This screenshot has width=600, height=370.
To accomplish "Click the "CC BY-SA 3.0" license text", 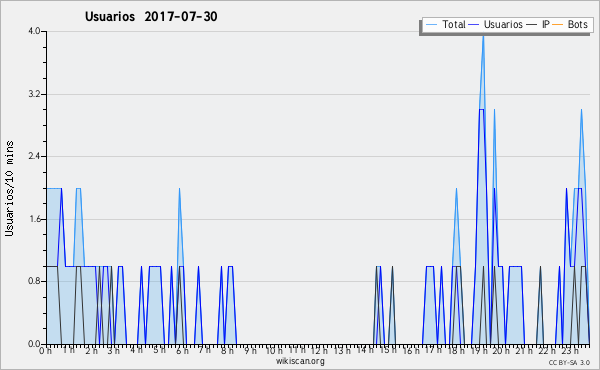I will tap(569, 362).
